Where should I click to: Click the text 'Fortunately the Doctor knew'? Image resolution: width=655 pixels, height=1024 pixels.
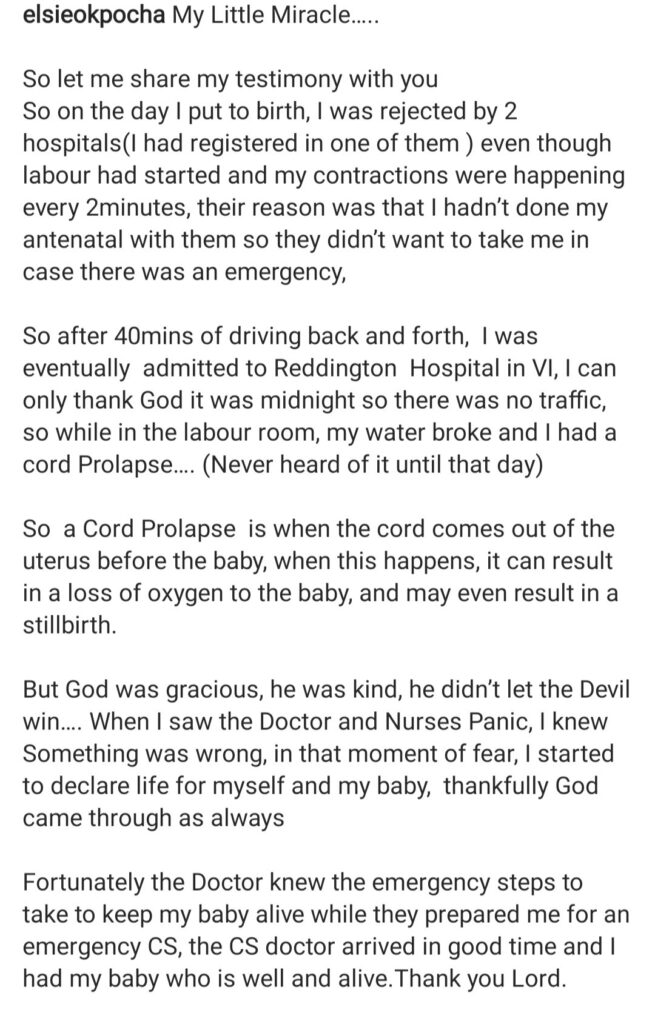(x=174, y=882)
